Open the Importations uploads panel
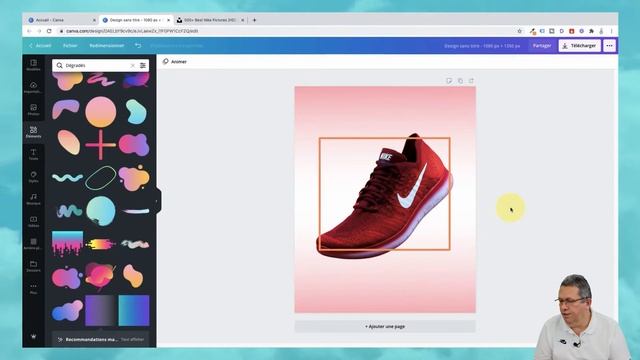Image resolution: width=640 pixels, height=360 pixels. pos(33,87)
